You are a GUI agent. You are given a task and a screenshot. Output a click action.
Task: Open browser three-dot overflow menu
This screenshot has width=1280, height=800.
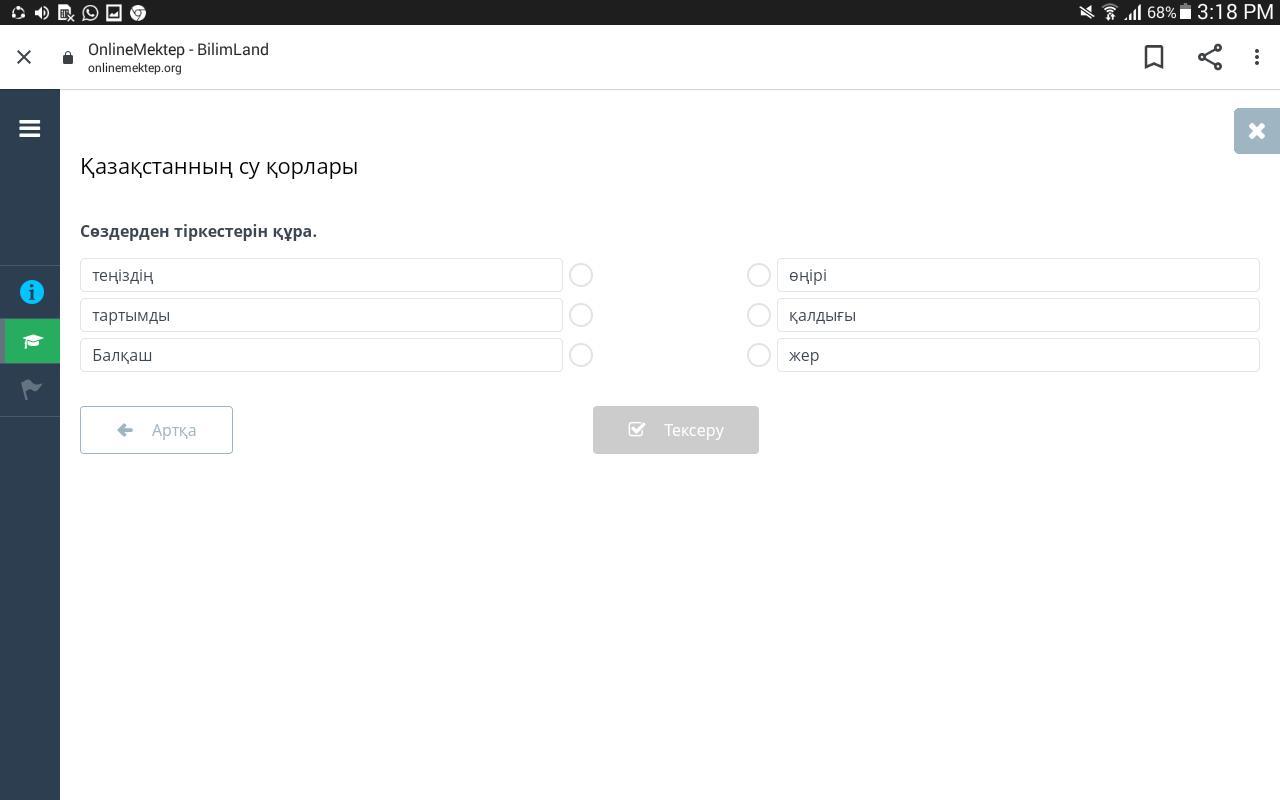(1257, 57)
